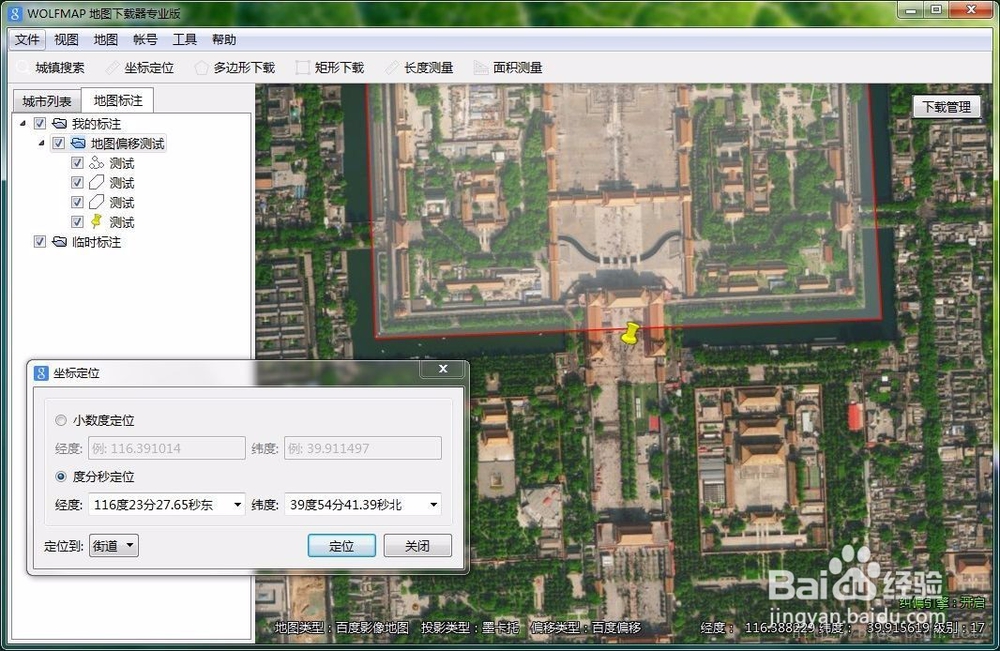
Task: Collapse the 我的标注 tree node
Action: tap(24, 123)
